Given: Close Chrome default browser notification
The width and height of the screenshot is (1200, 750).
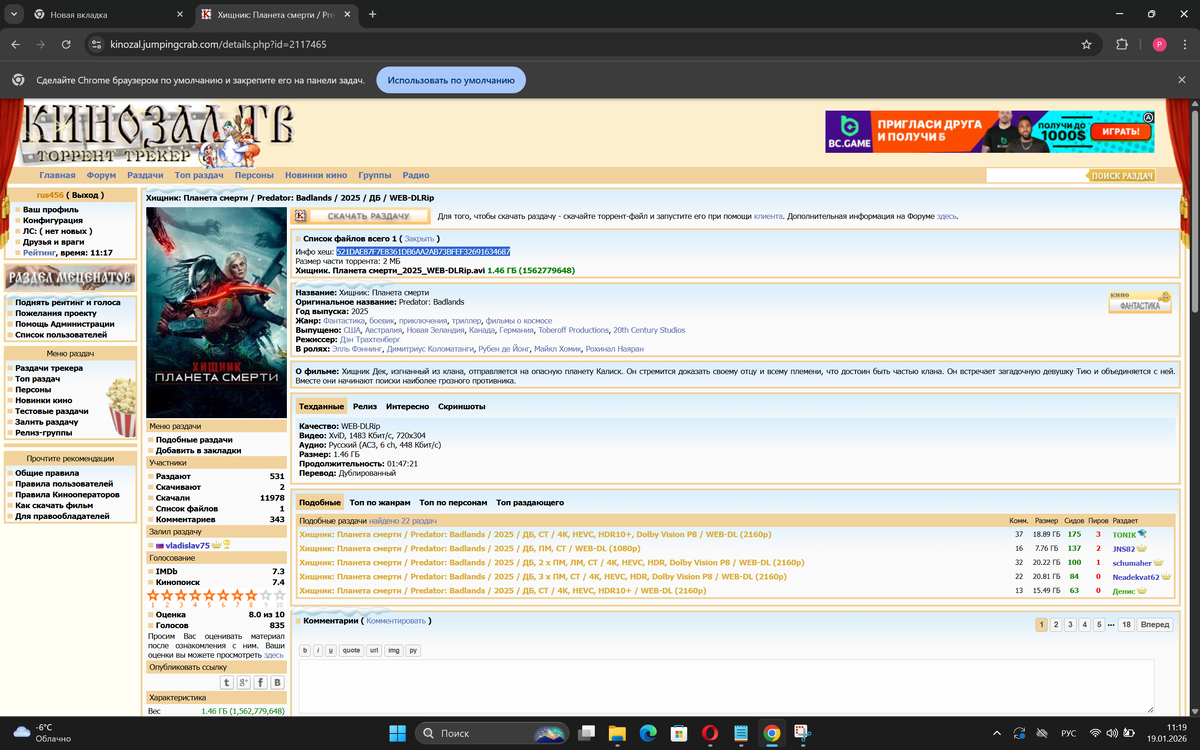Looking at the screenshot, I should pos(1181,80).
